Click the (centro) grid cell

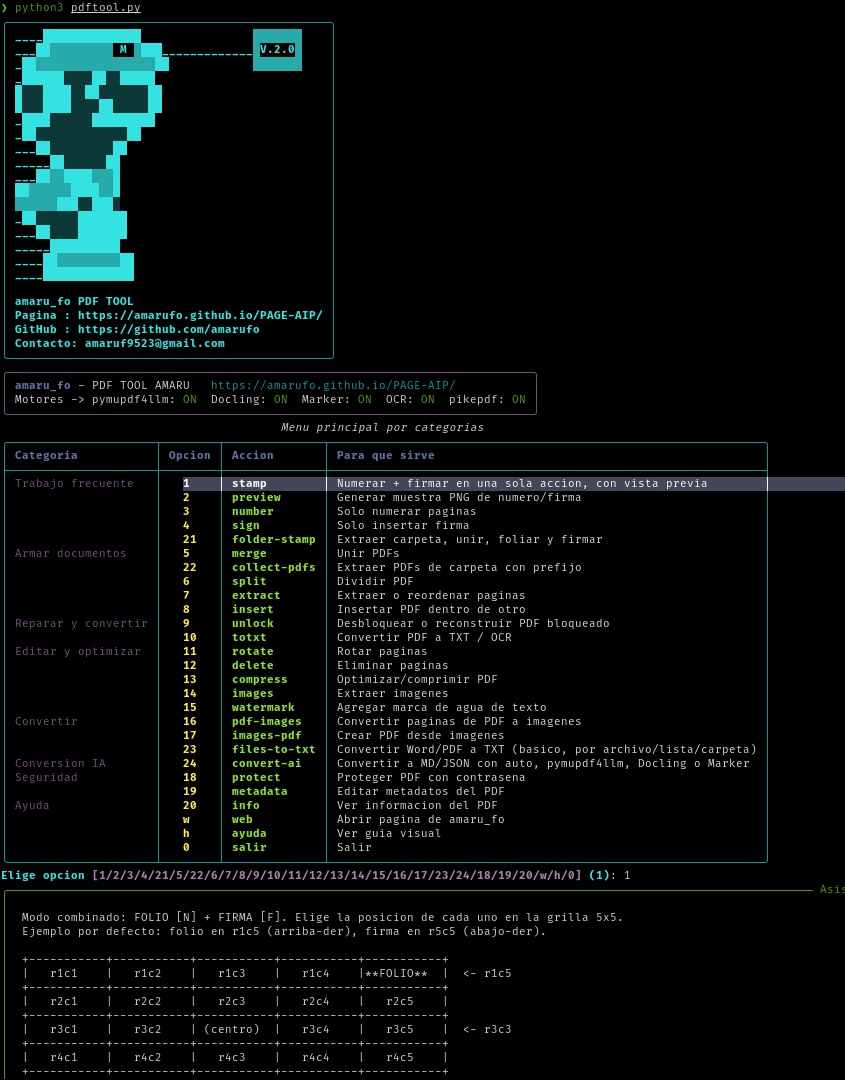point(232,1029)
